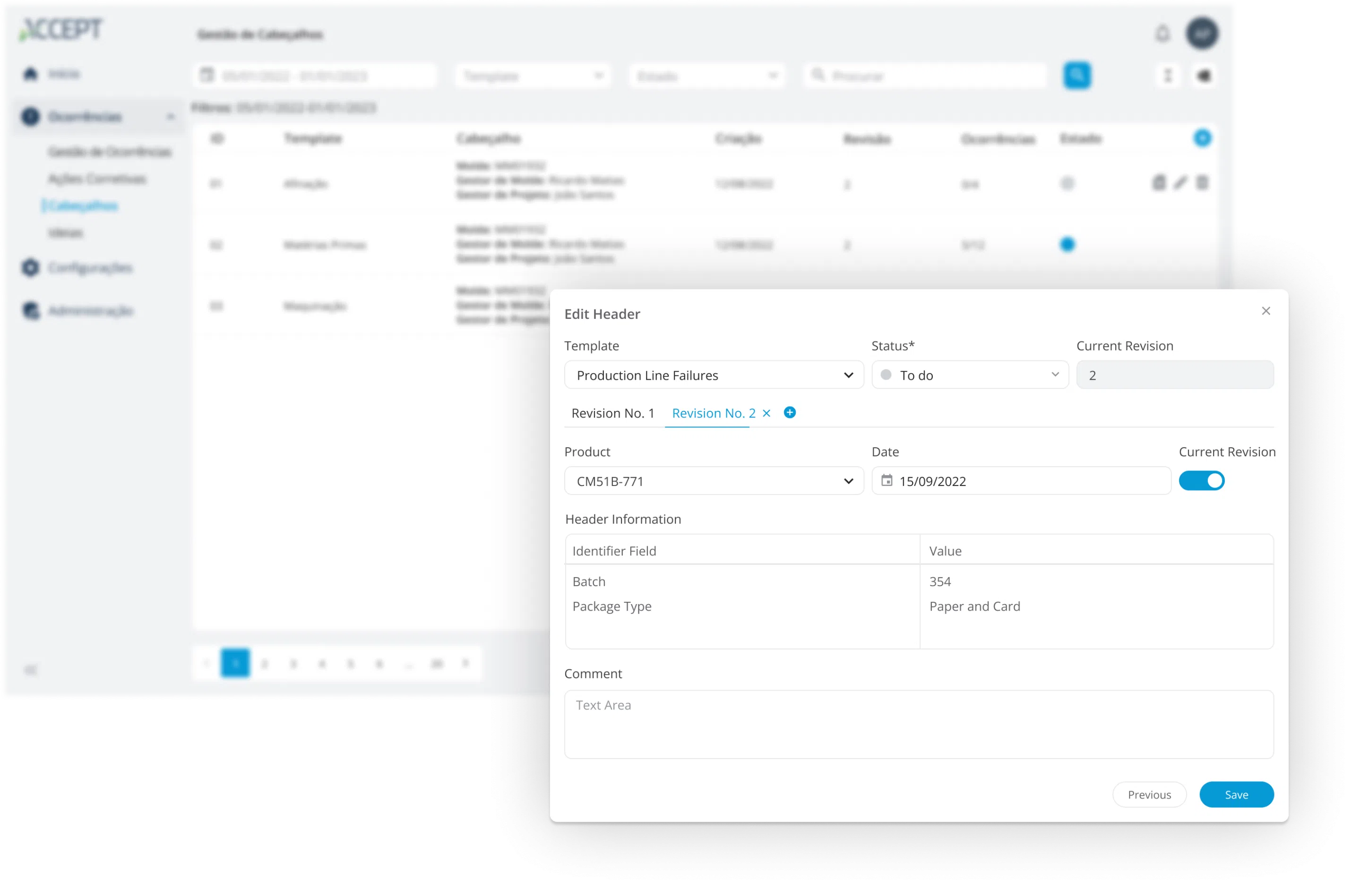Click the Date field showing 15/09/2022

pos(1021,480)
